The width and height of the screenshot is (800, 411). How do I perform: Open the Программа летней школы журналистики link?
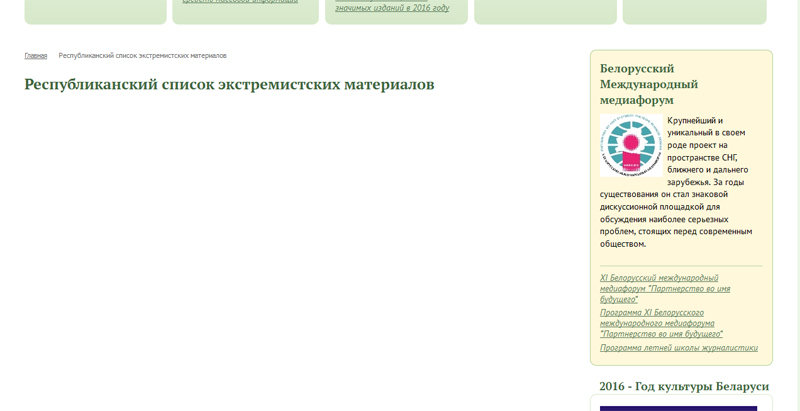pyautogui.click(x=678, y=348)
